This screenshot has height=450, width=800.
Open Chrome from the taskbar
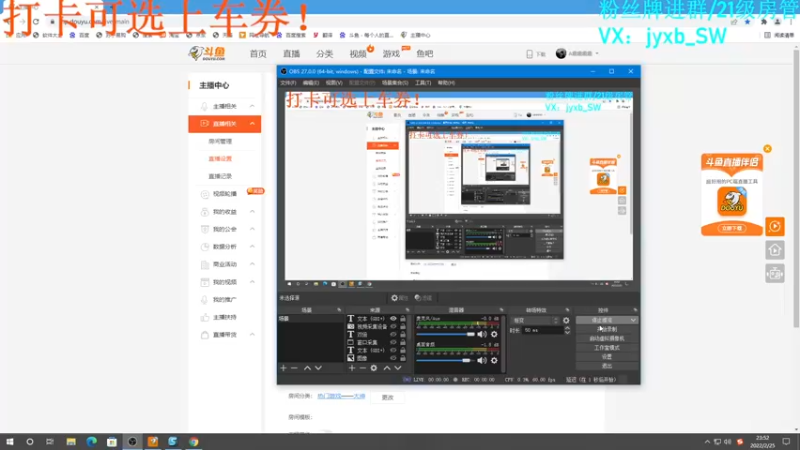(193, 441)
